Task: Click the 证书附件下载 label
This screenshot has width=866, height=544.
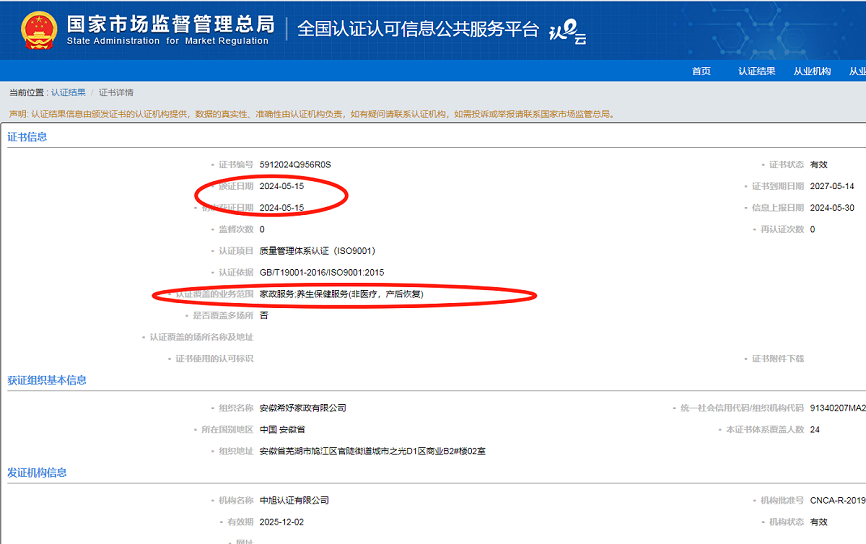Action: click(777, 358)
